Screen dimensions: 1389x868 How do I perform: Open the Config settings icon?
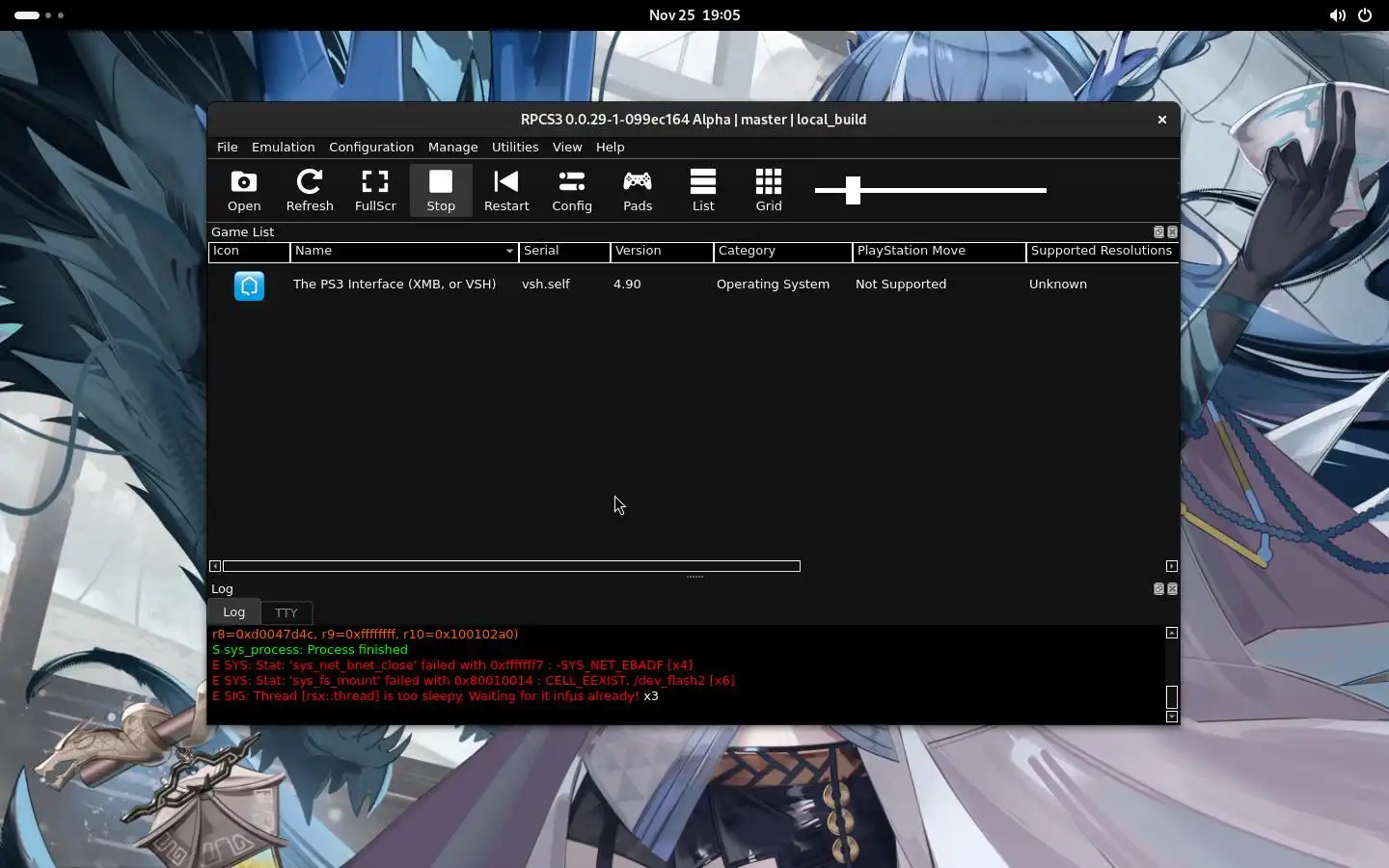pos(572,190)
